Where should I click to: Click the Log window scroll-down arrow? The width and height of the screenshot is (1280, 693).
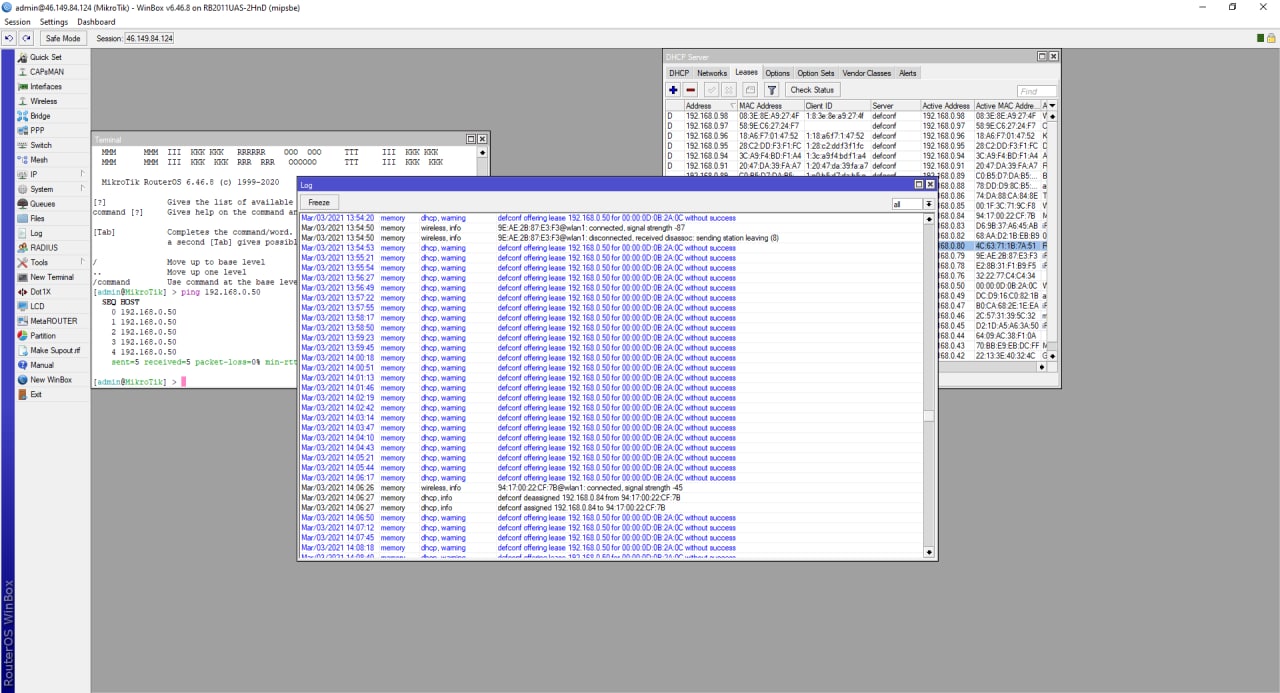tap(928, 551)
